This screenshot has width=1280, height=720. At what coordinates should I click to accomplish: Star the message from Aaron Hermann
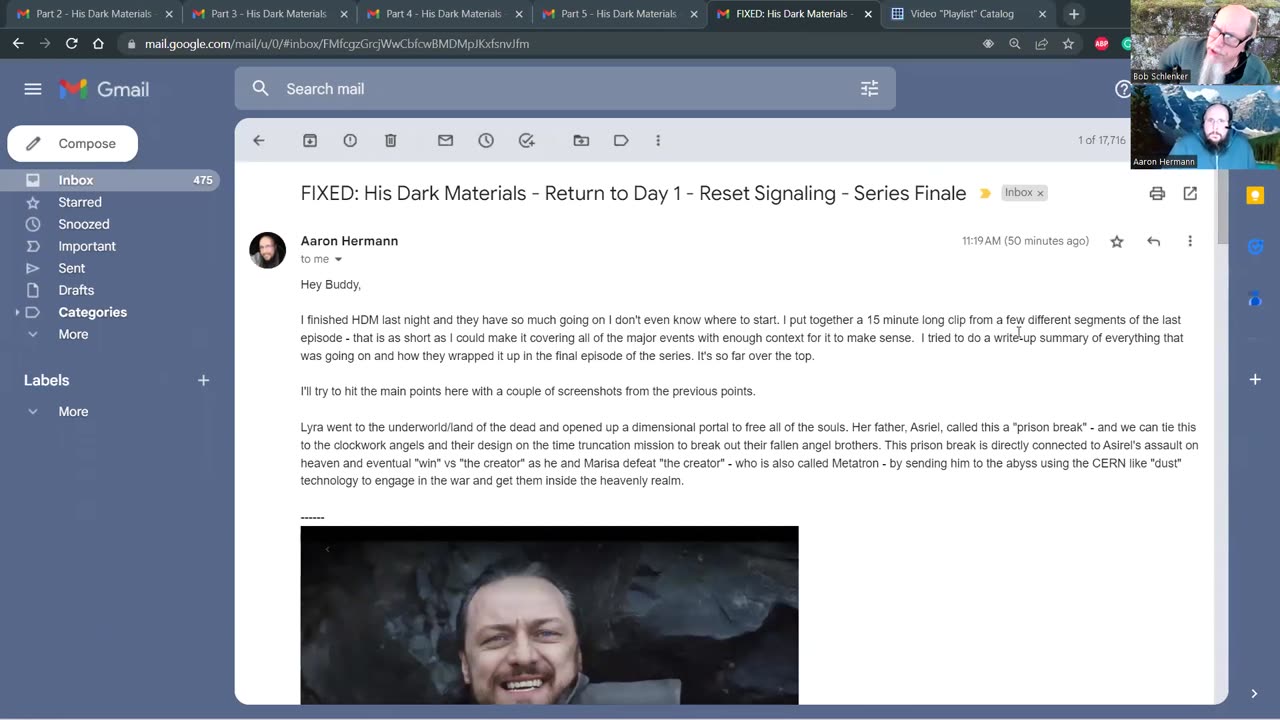click(1117, 241)
